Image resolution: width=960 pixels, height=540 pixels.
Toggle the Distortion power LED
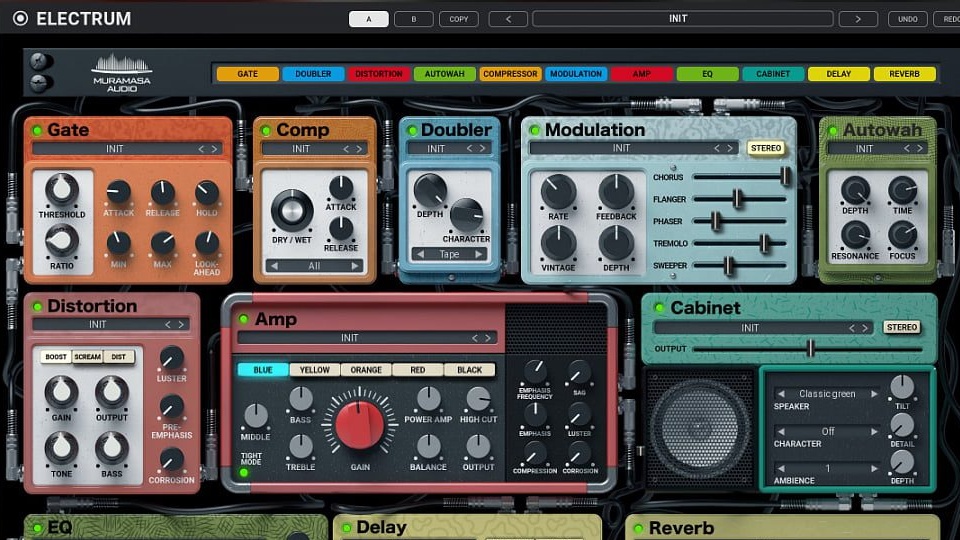[37, 306]
